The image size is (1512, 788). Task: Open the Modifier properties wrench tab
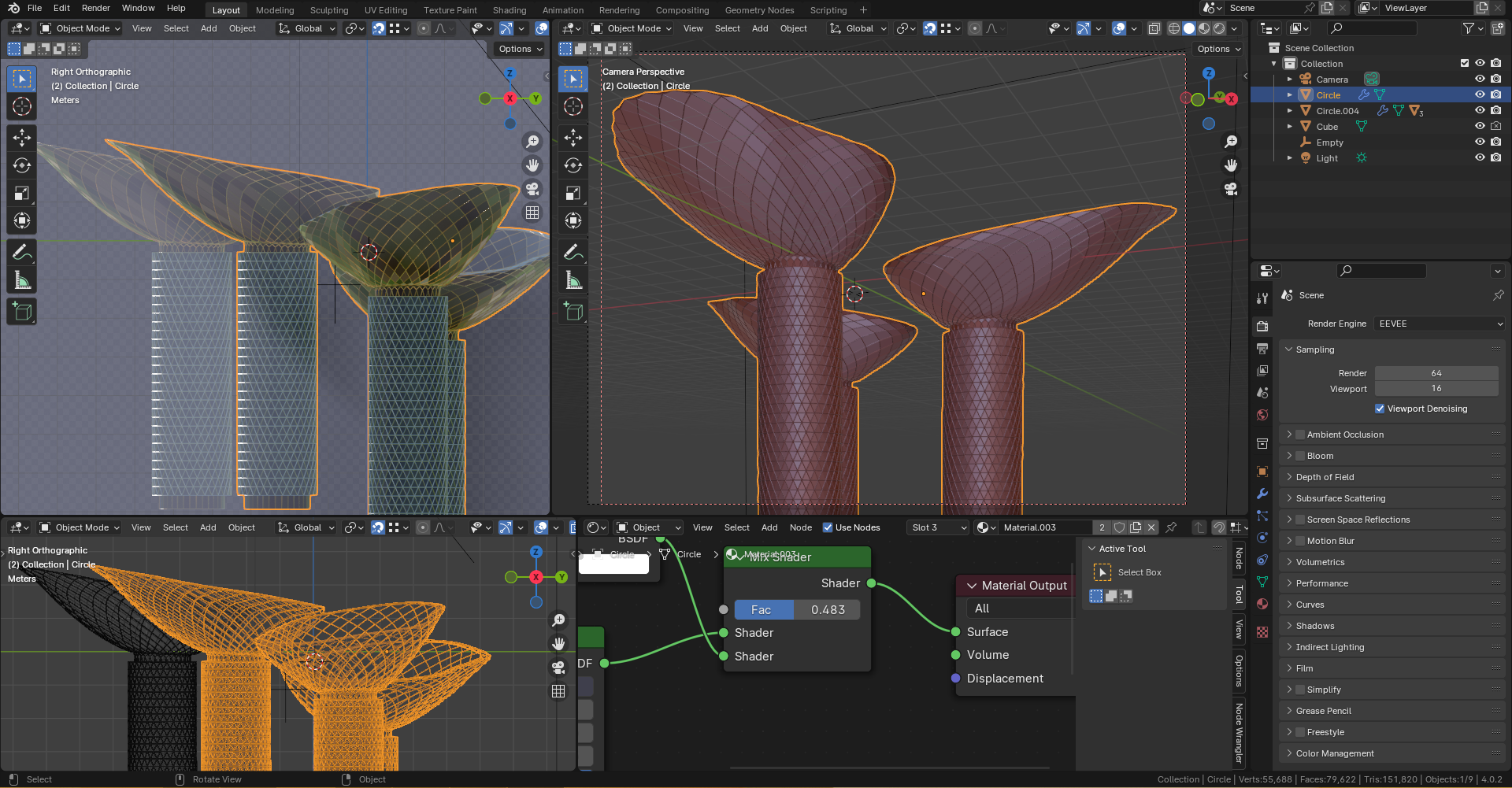pos(1262,494)
